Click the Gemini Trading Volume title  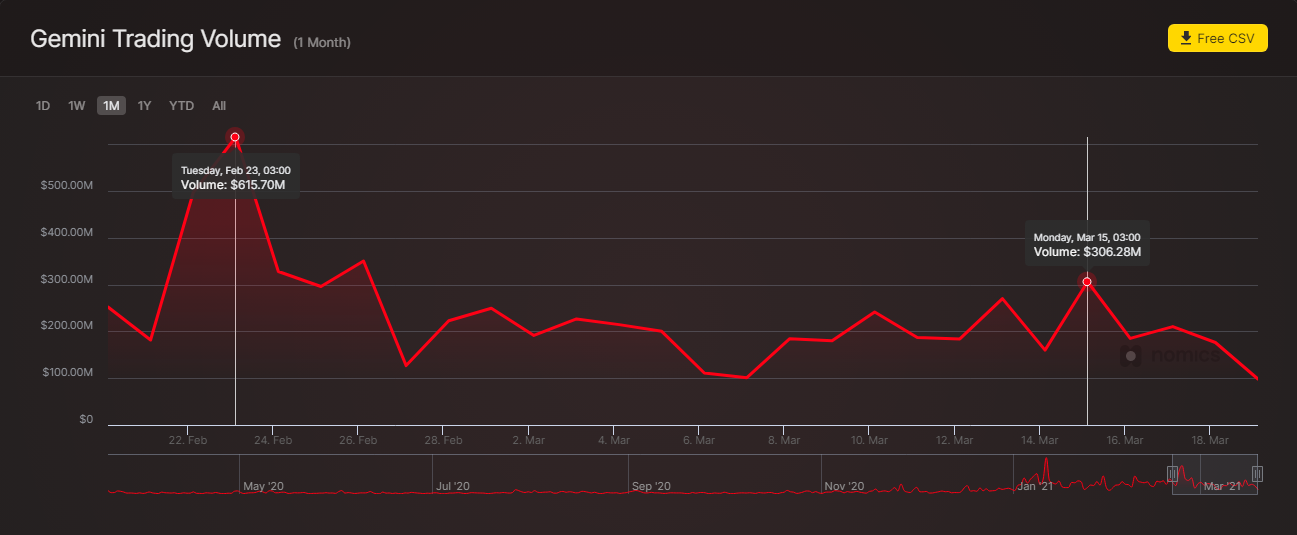156,39
